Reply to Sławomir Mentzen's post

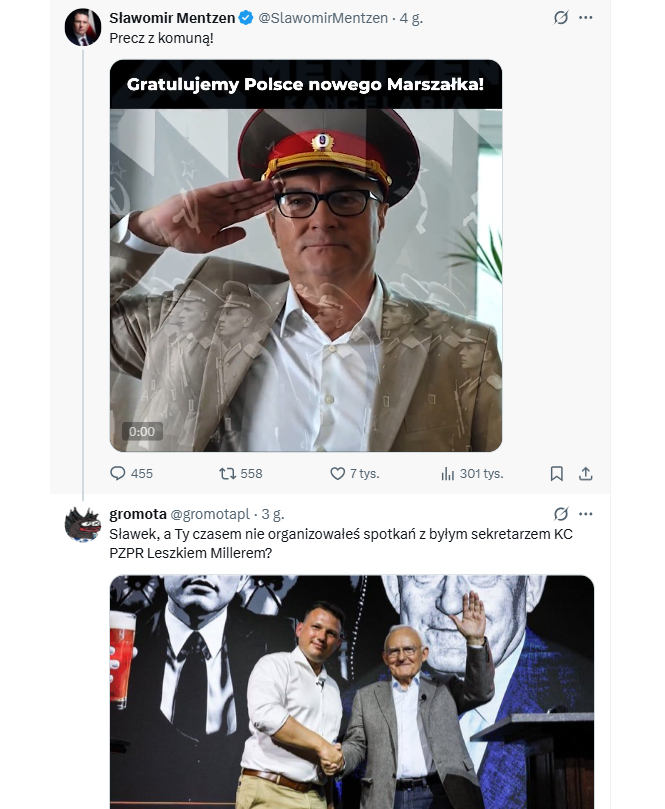tap(118, 473)
